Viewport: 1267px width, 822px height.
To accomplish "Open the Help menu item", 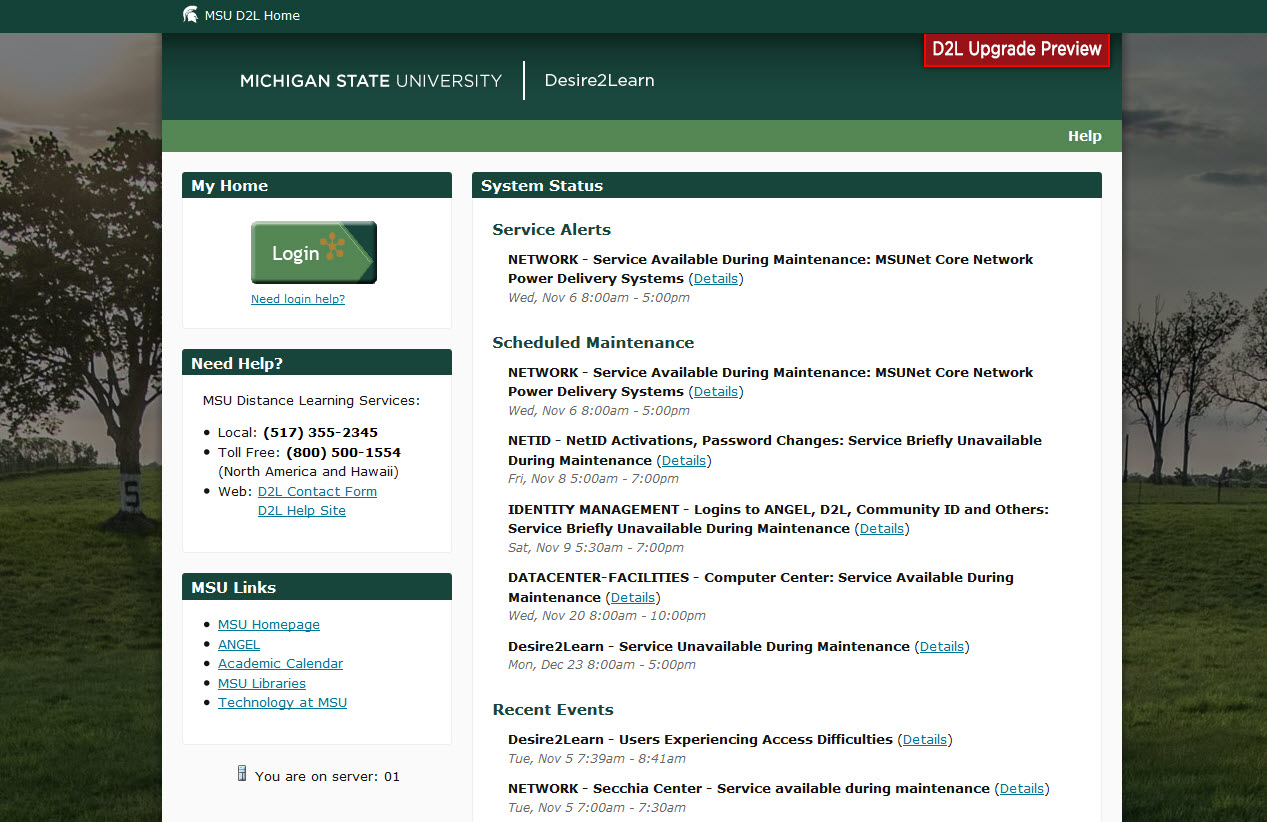I will tap(1084, 135).
